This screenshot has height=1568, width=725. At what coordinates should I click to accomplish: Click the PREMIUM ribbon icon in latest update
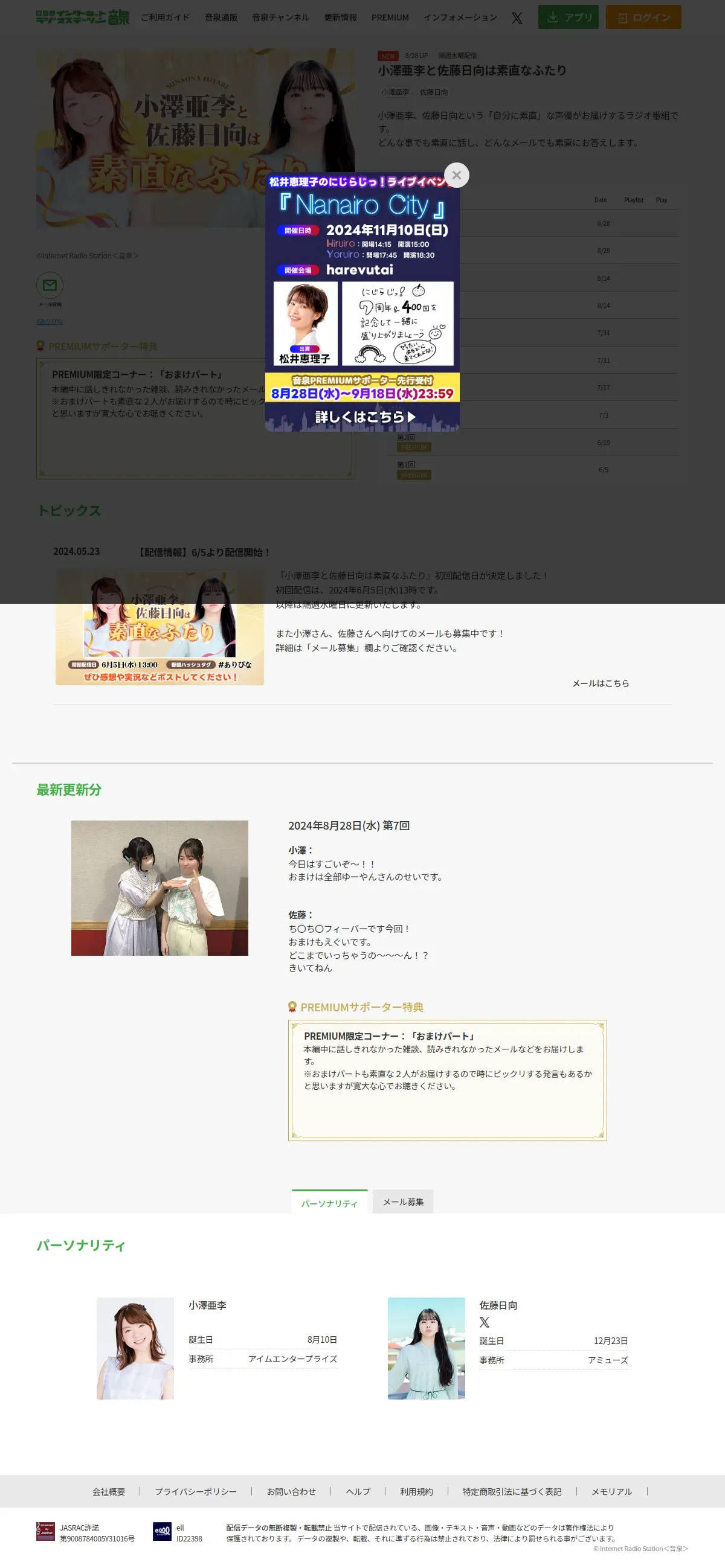292,1006
